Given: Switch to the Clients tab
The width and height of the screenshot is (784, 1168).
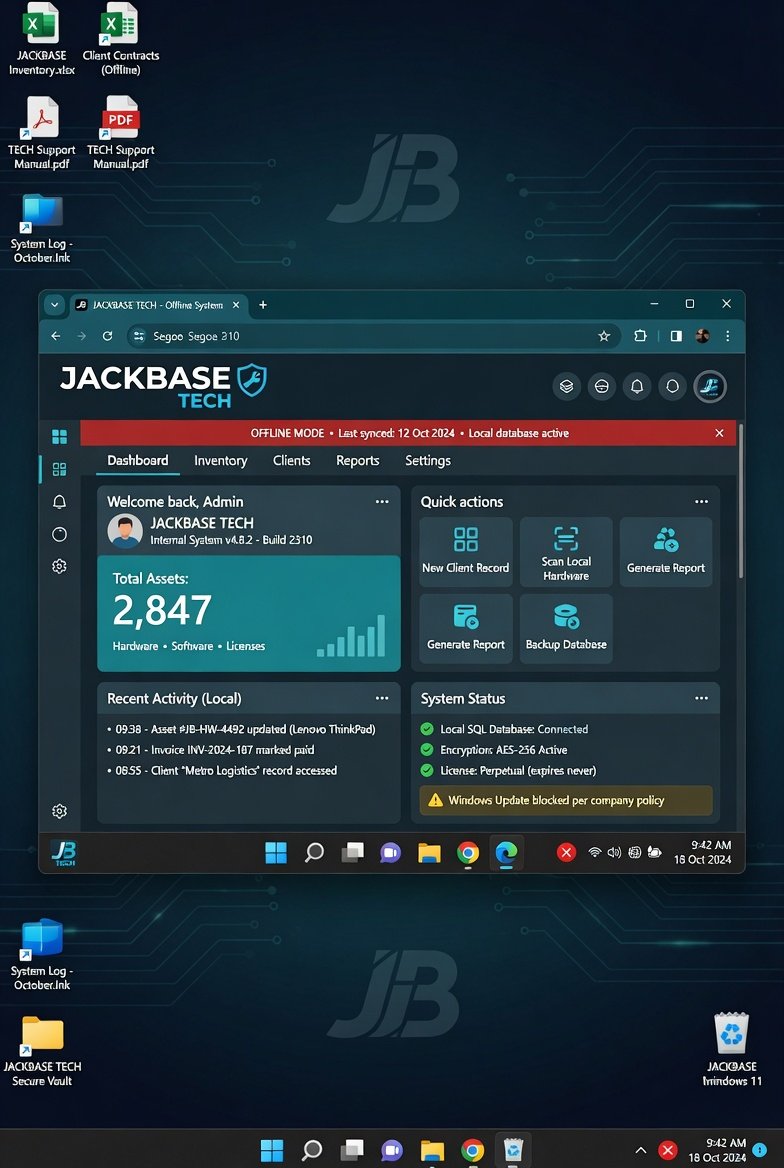Looking at the screenshot, I should click(x=291, y=460).
